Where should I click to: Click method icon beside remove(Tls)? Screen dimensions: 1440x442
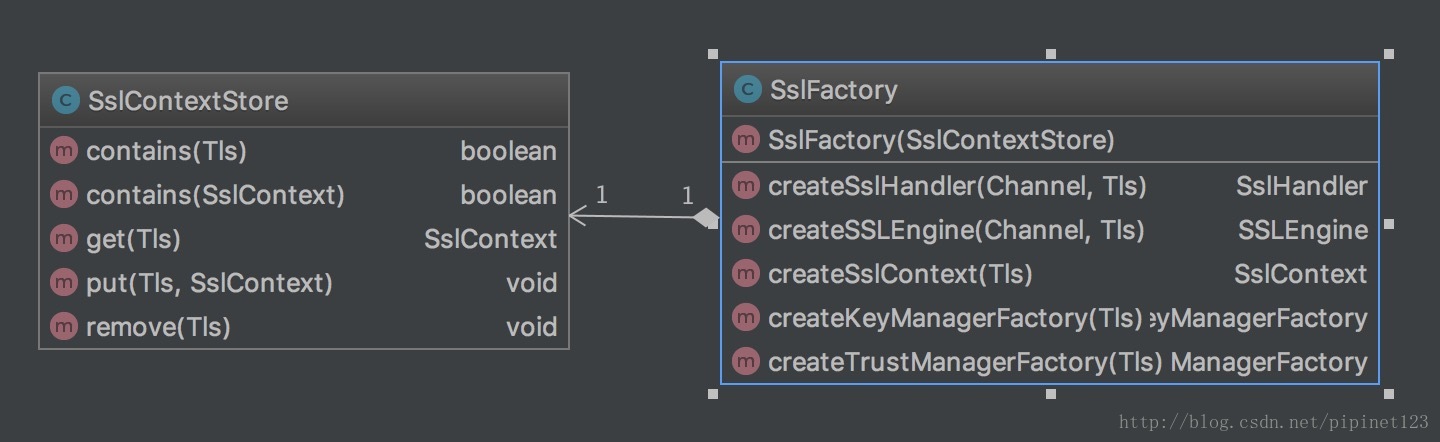[64, 327]
